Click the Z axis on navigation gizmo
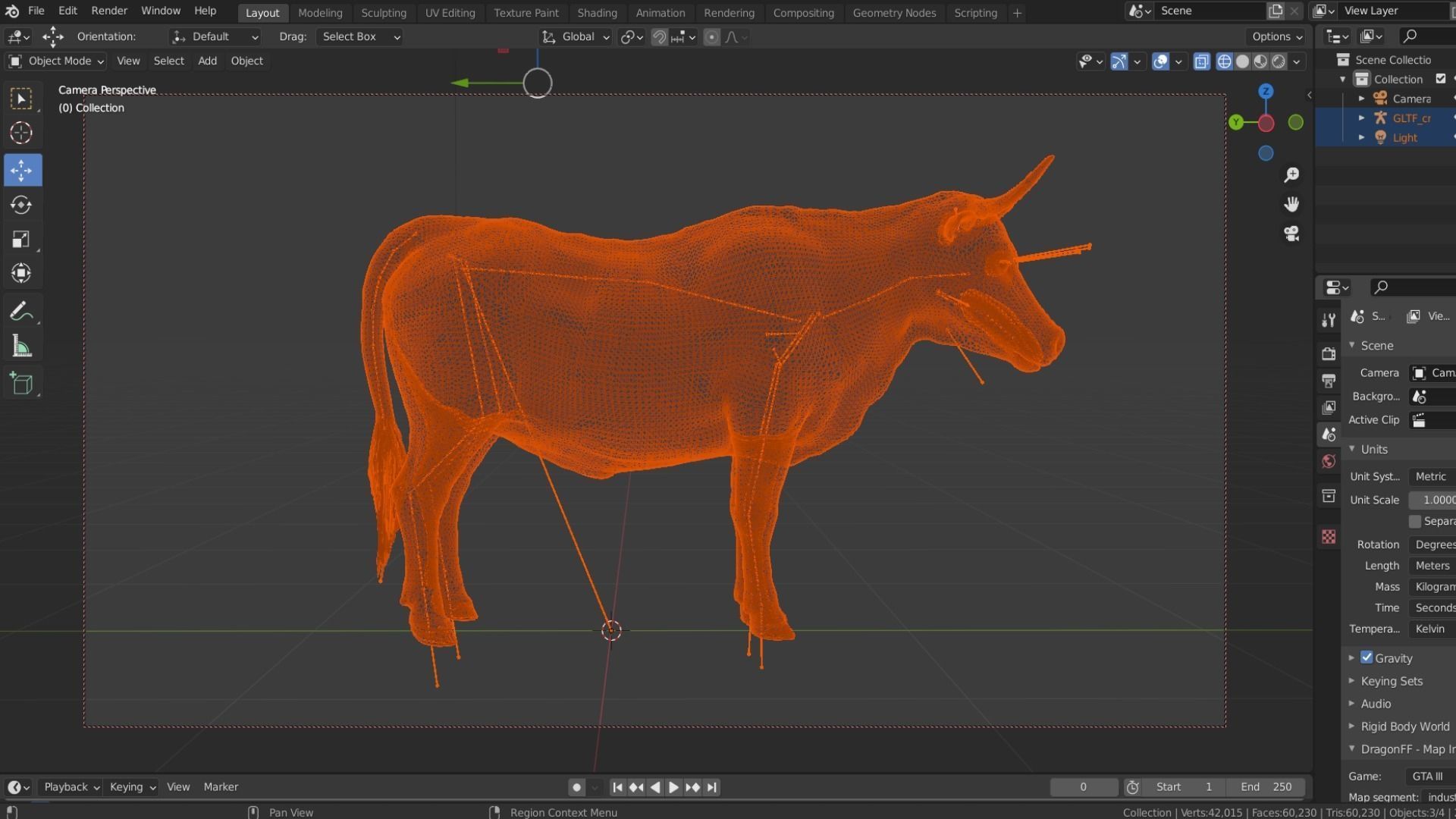 coord(1266,92)
